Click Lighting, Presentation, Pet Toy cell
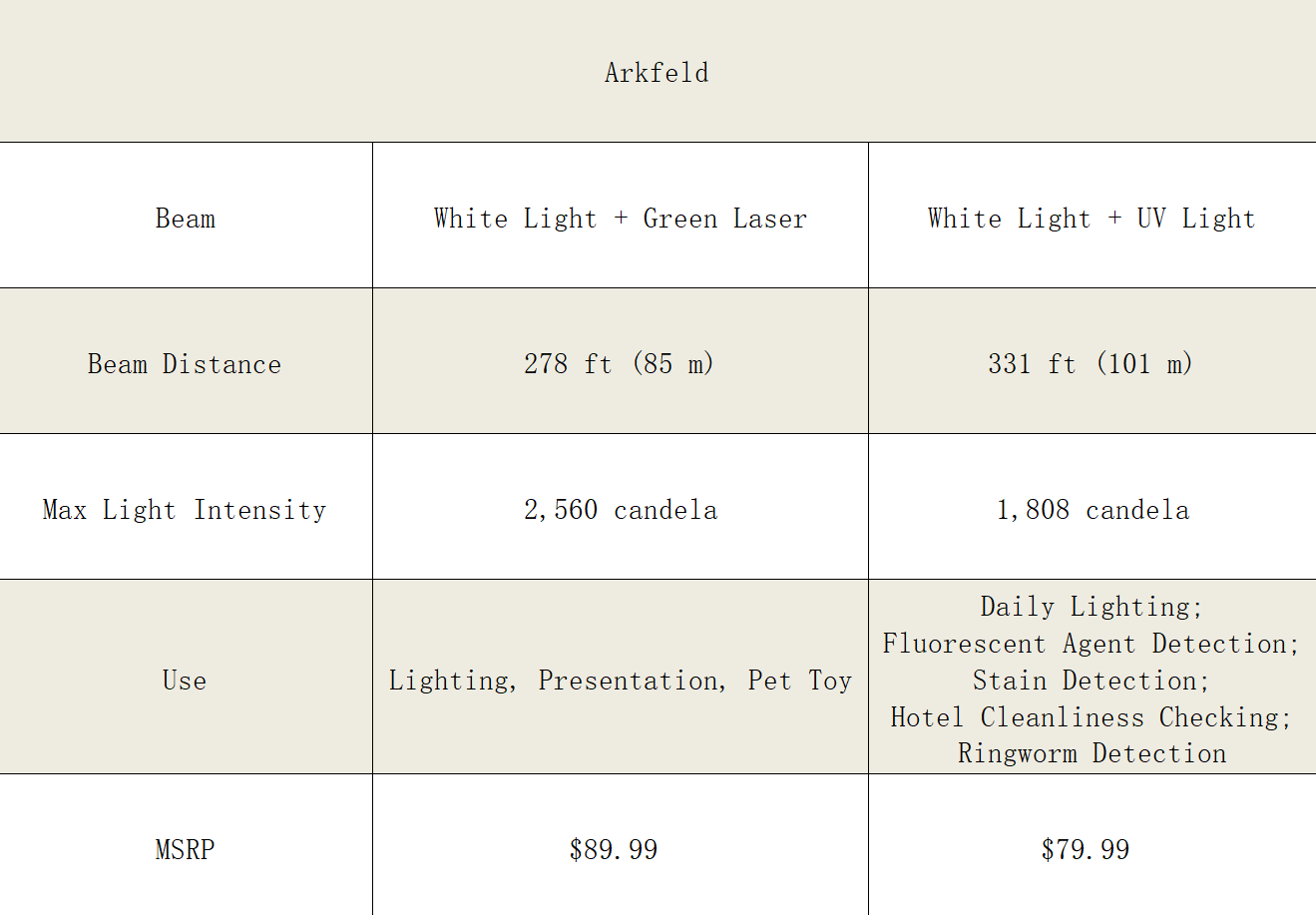 pyautogui.click(x=621, y=681)
